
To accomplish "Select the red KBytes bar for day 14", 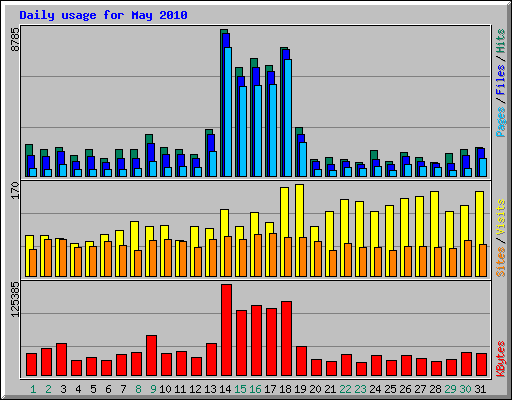I will tap(227, 330).
